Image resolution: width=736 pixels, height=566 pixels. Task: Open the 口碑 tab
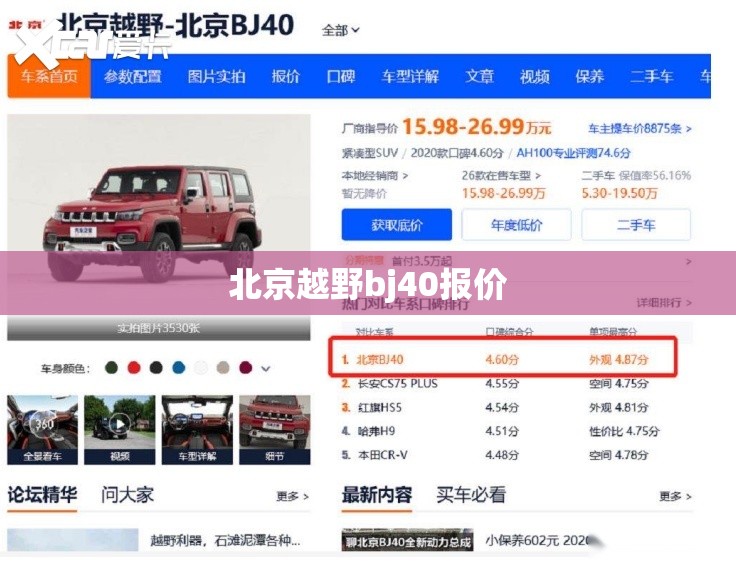(341, 76)
